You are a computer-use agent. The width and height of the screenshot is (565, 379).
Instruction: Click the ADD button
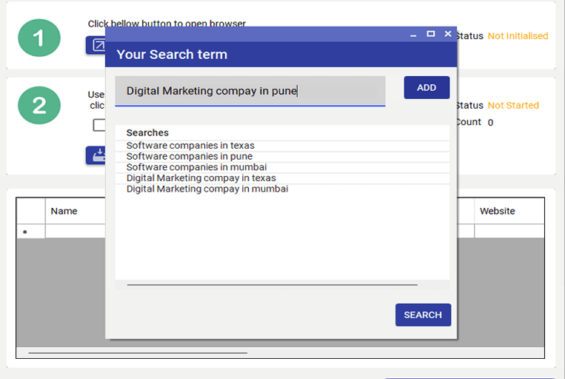[x=427, y=88]
